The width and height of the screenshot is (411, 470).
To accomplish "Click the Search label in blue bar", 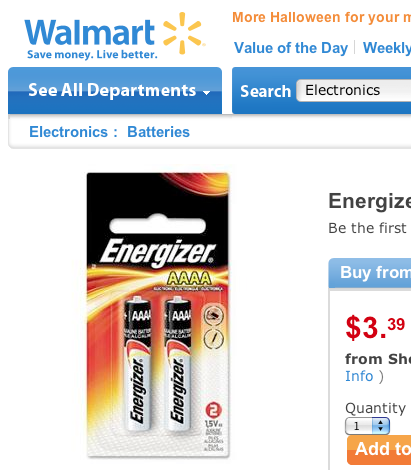I will pos(265,91).
